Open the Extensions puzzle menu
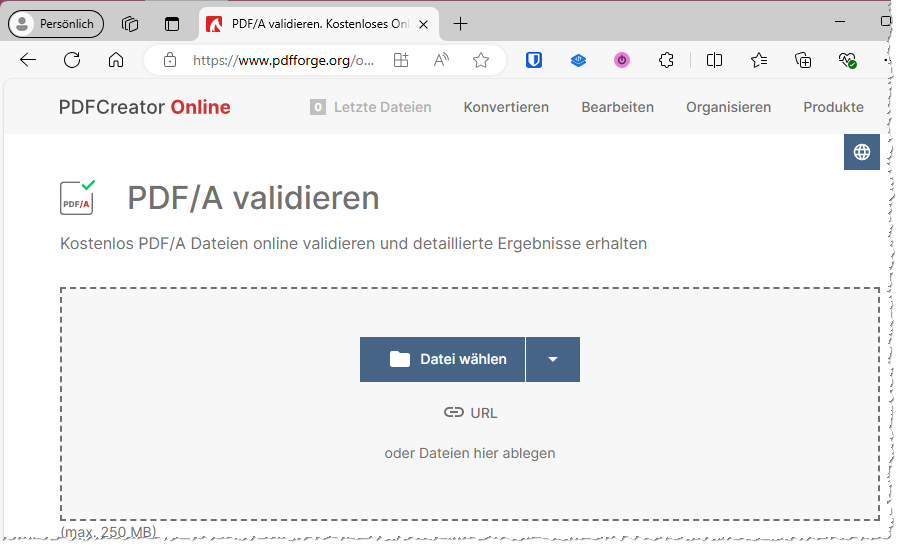898x547 pixels. tap(666, 60)
